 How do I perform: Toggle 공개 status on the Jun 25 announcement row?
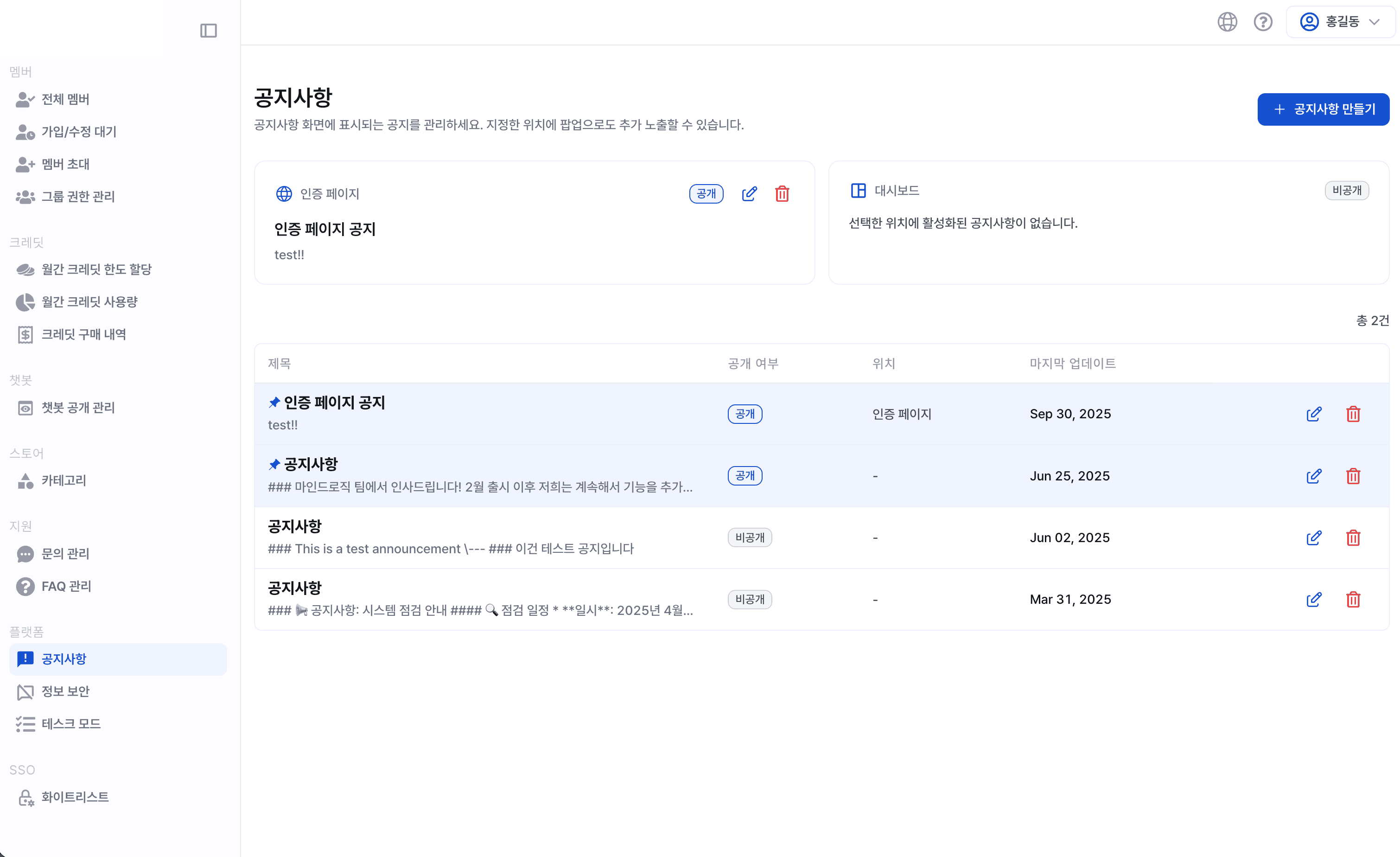pyautogui.click(x=745, y=476)
